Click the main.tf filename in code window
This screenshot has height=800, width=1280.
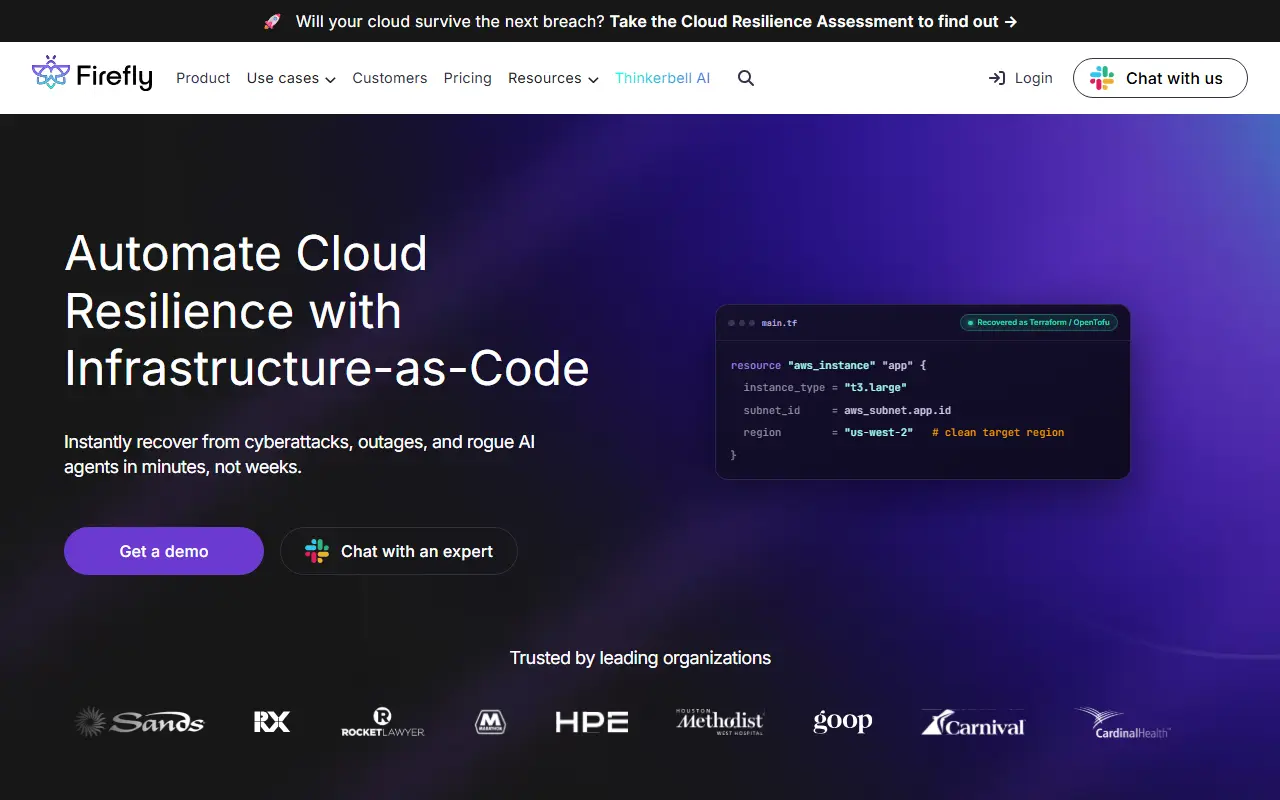[779, 323]
